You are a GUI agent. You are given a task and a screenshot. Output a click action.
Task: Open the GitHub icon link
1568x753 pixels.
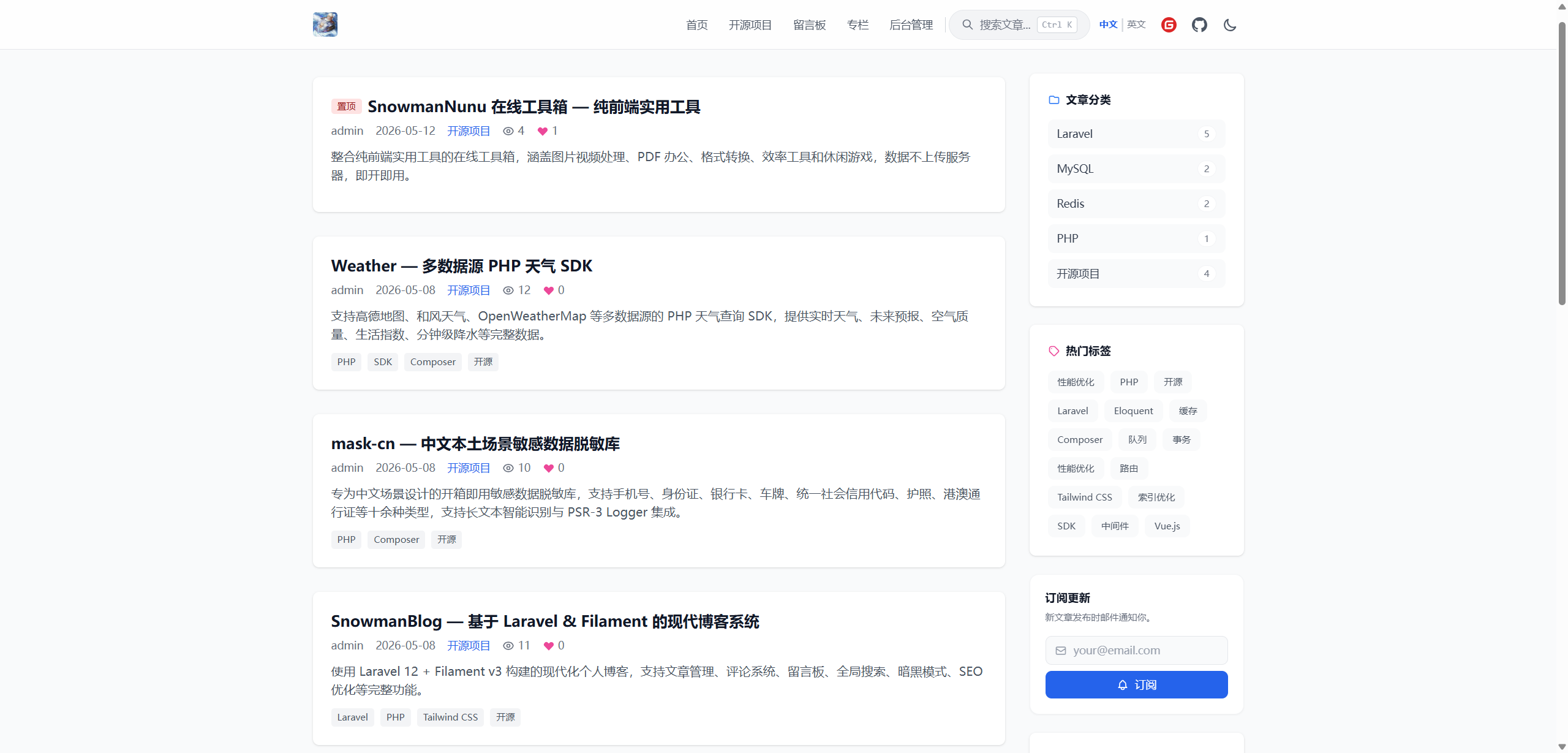(1199, 25)
